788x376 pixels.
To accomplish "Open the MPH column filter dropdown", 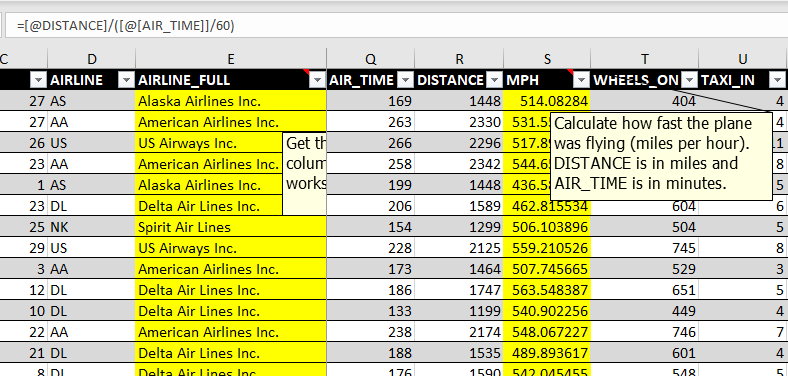I will coord(582,80).
